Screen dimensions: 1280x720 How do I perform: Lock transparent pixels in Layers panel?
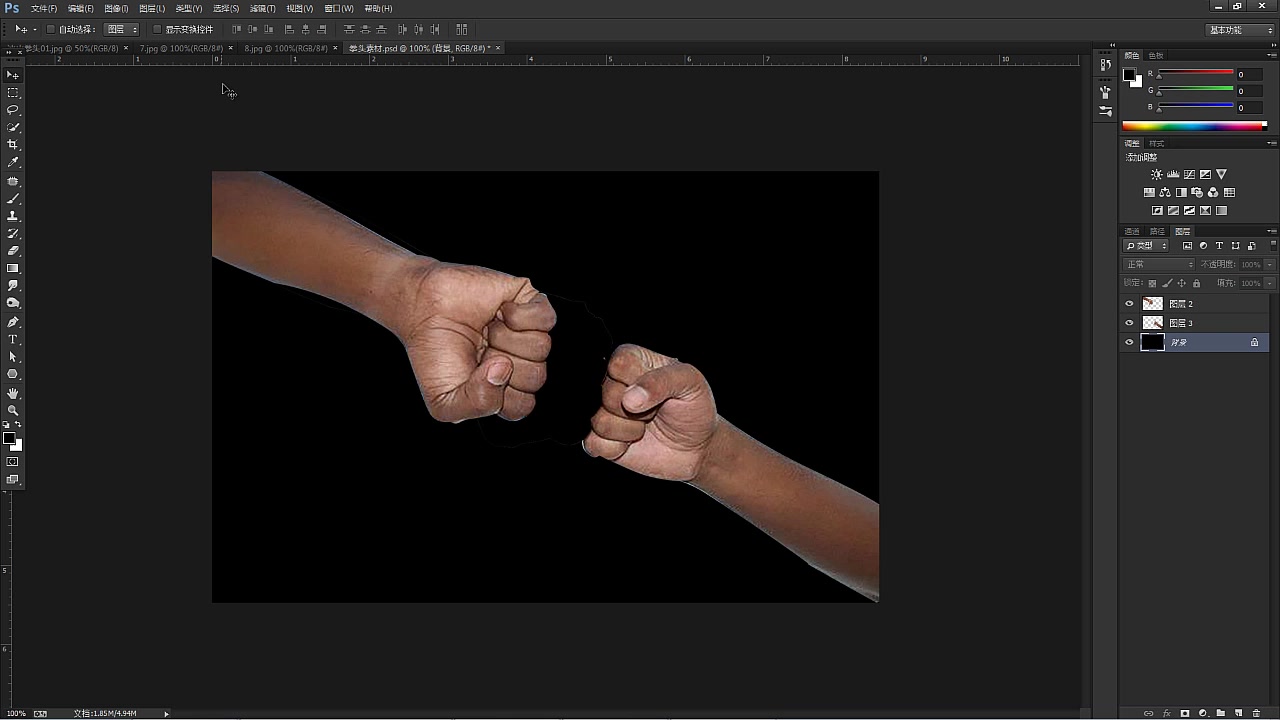click(1152, 283)
